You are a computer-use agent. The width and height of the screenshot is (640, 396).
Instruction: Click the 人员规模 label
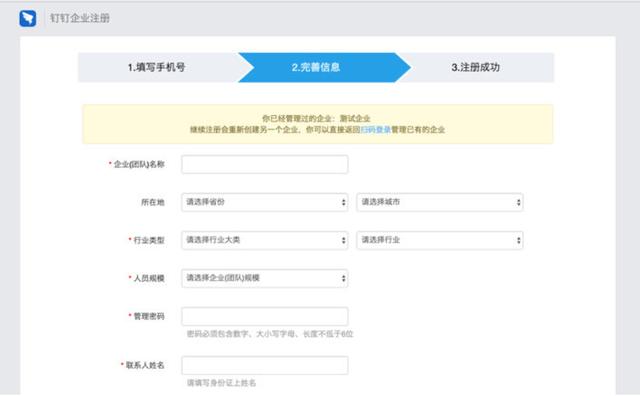click(x=149, y=278)
